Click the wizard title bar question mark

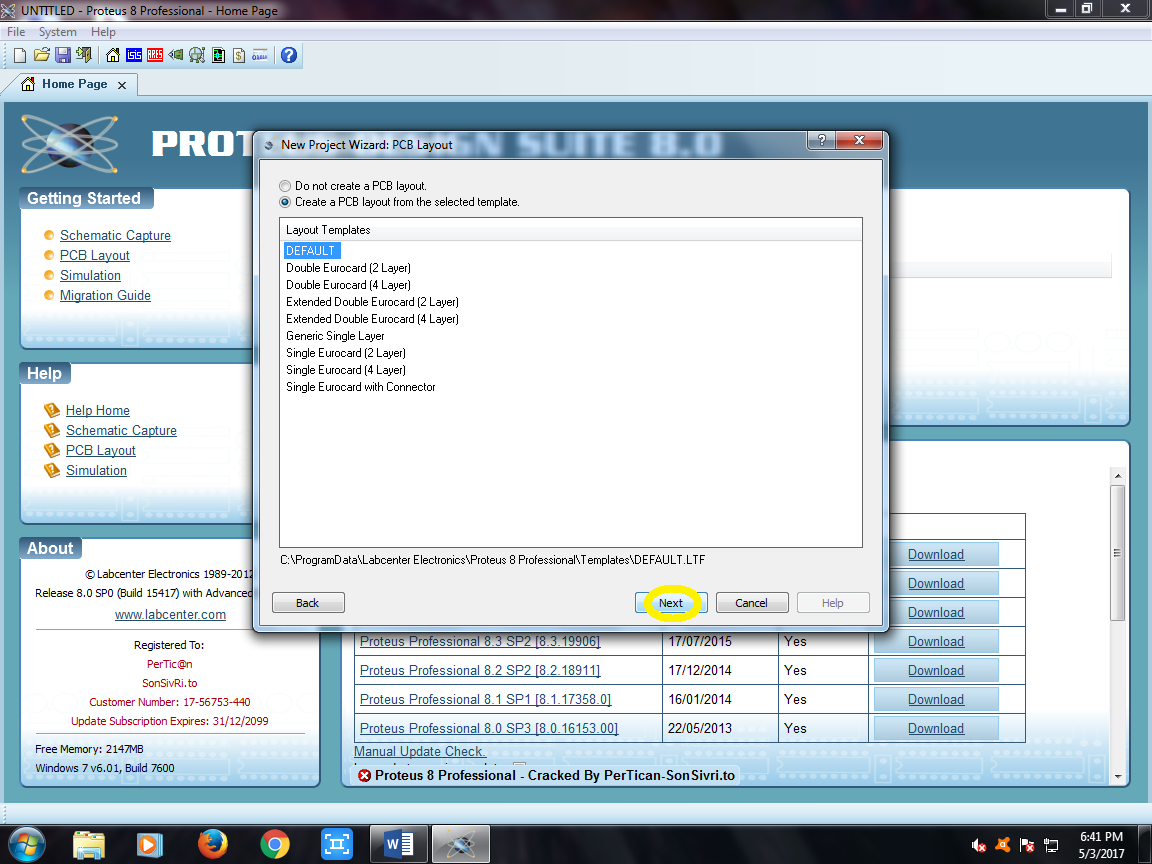coord(821,140)
